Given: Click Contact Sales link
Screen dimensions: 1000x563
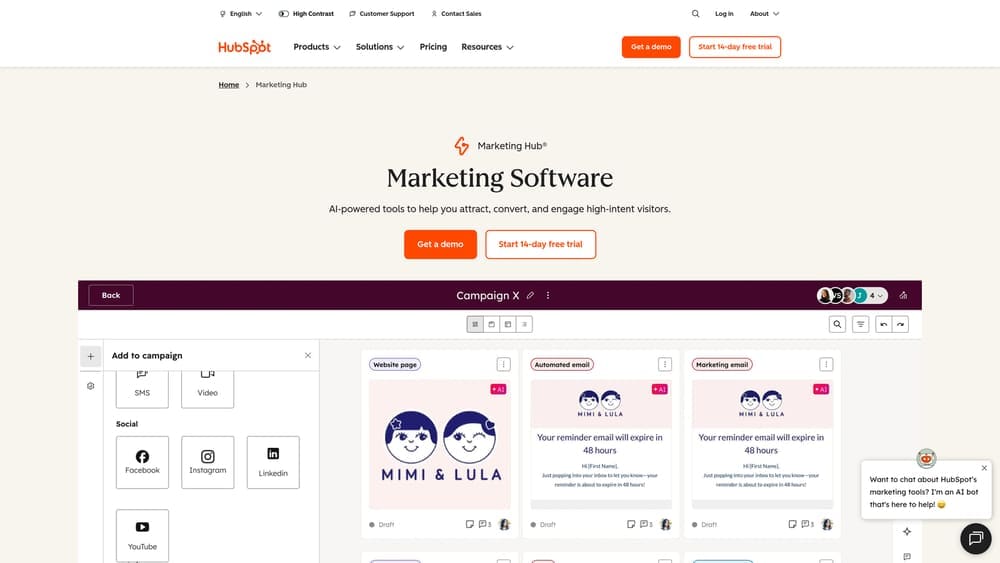Looking at the screenshot, I should [456, 13].
